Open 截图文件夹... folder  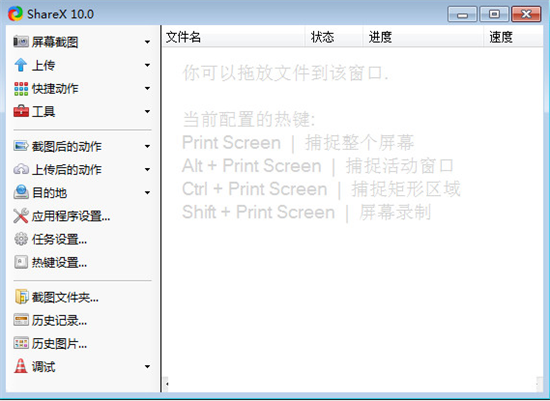[x=65, y=297]
